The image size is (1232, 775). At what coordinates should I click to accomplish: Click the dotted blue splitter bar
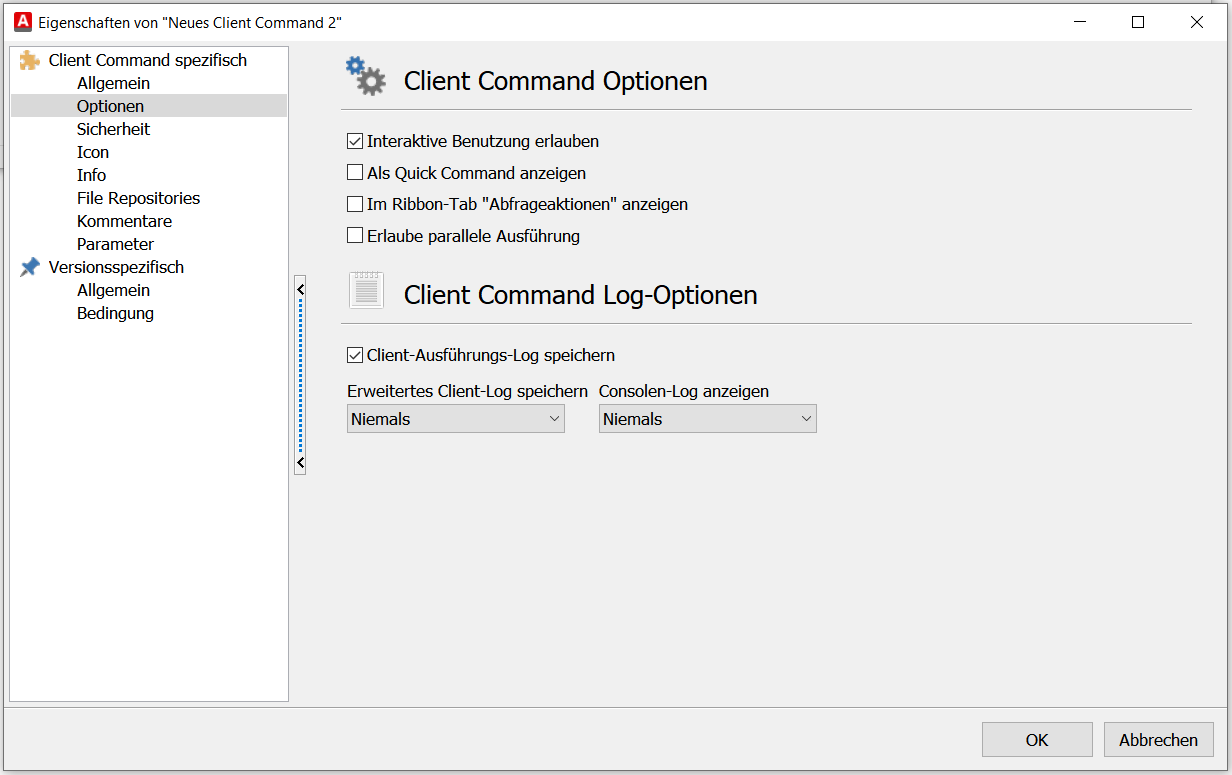300,376
